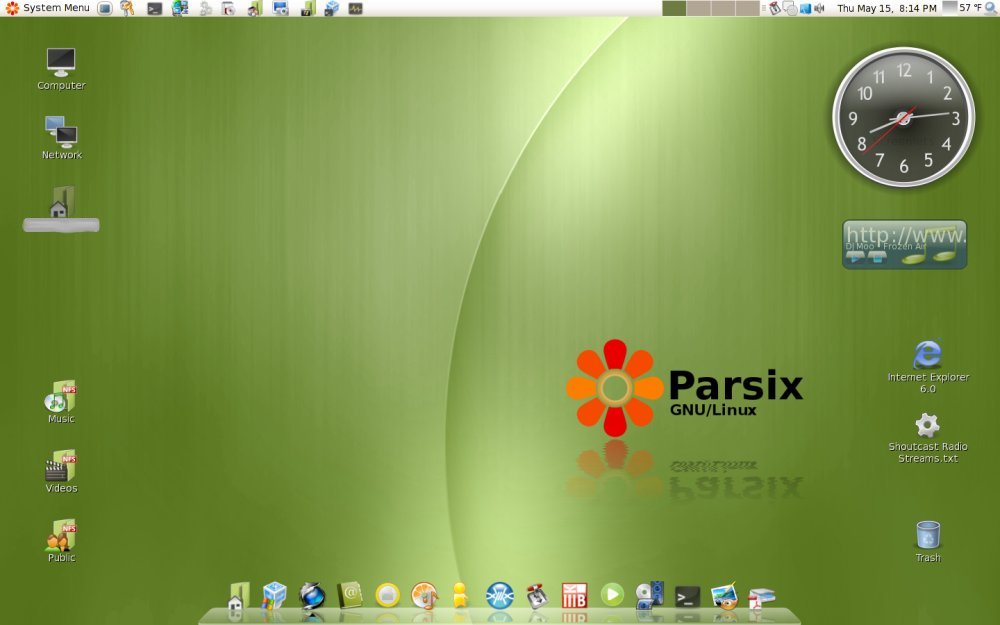Launch the Windows cube icon in the dock
Image resolution: width=1000 pixels, height=625 pixels.
click(274, 596)
